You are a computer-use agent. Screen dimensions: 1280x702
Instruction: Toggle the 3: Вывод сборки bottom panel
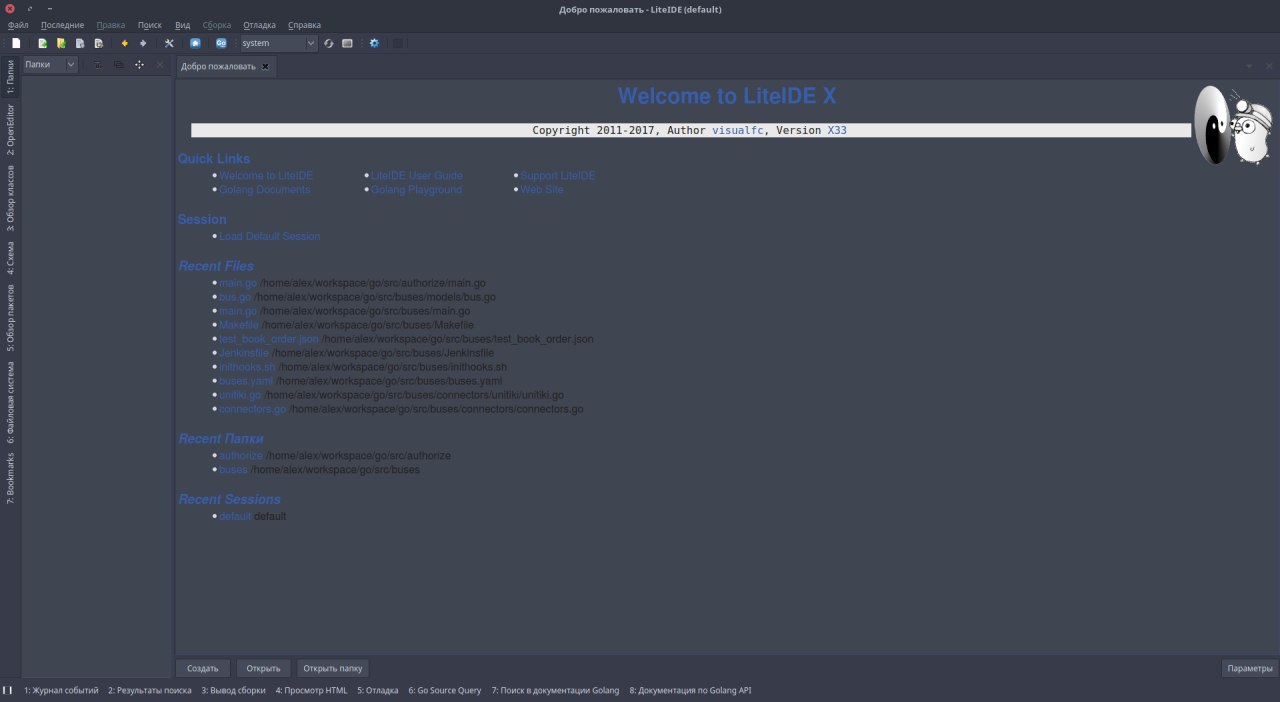click(x=233, y=690)
